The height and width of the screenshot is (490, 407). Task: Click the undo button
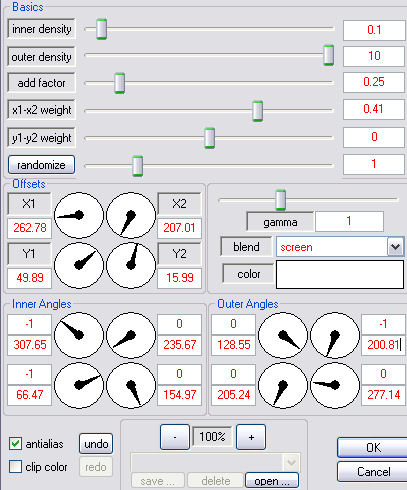coord(96,444)
